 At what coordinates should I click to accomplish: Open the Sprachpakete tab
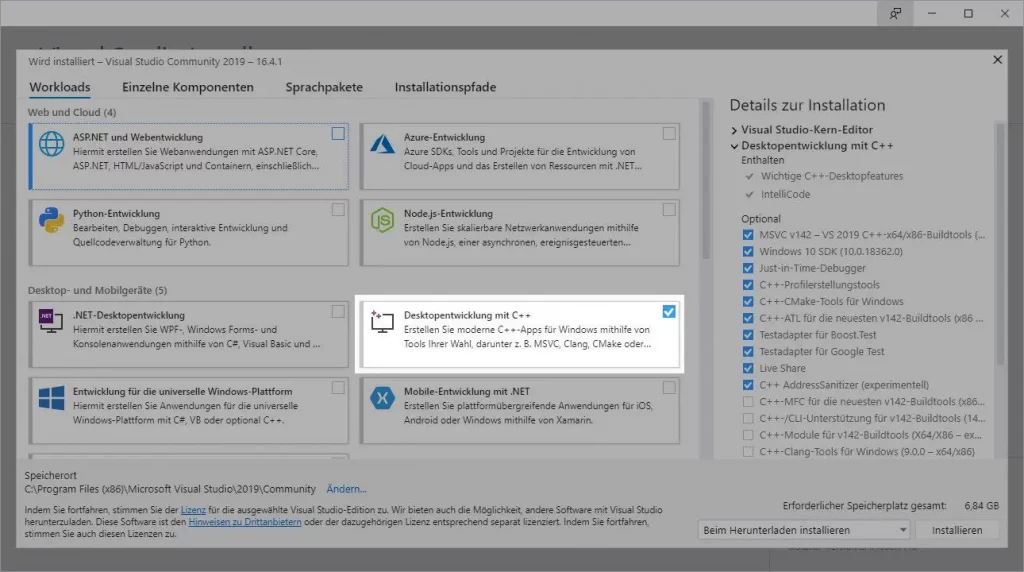pyautogui.click(x=324, y=87)
